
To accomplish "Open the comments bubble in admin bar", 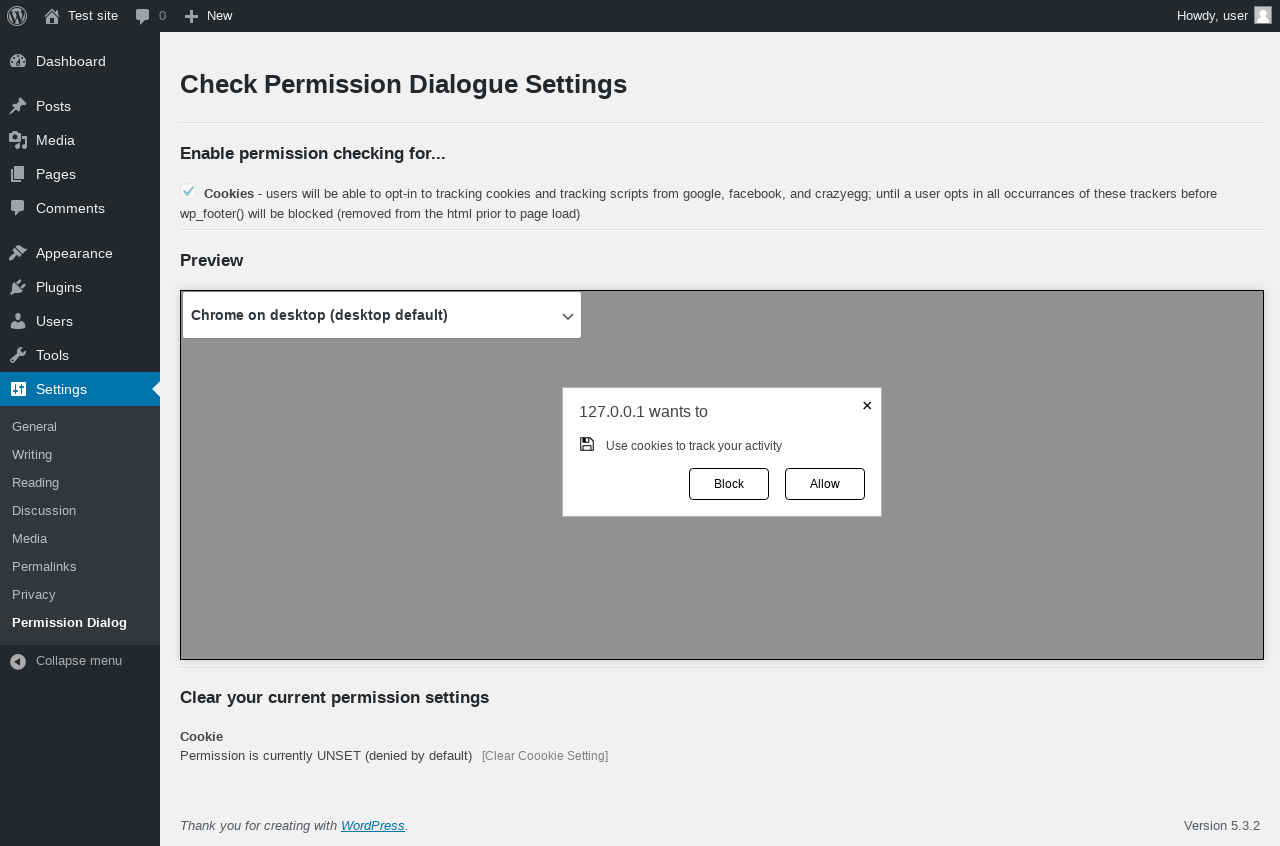I will click(x=143, y=16).
